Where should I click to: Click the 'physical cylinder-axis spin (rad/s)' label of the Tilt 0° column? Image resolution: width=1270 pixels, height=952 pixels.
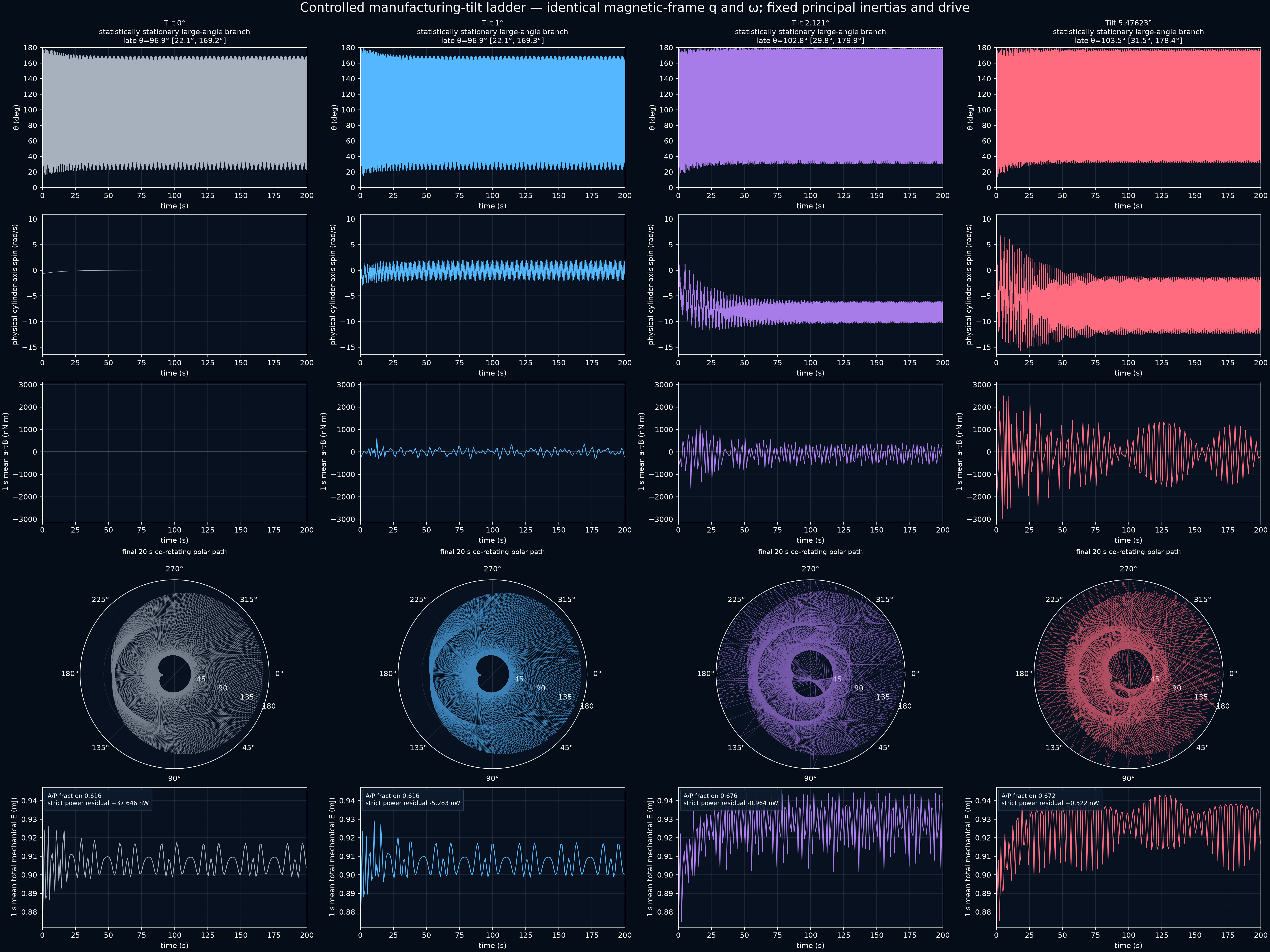point(15,285)
